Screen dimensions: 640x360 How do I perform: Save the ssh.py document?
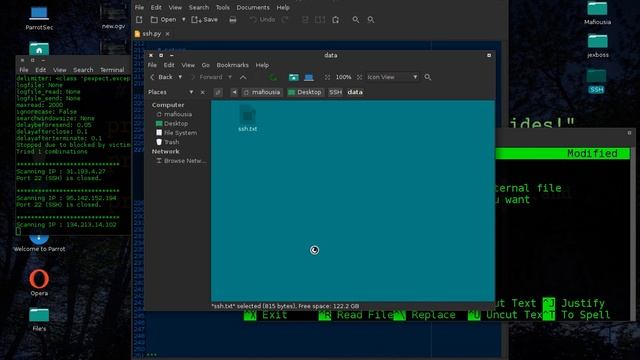pyautogui.click(x=204, y=20)
